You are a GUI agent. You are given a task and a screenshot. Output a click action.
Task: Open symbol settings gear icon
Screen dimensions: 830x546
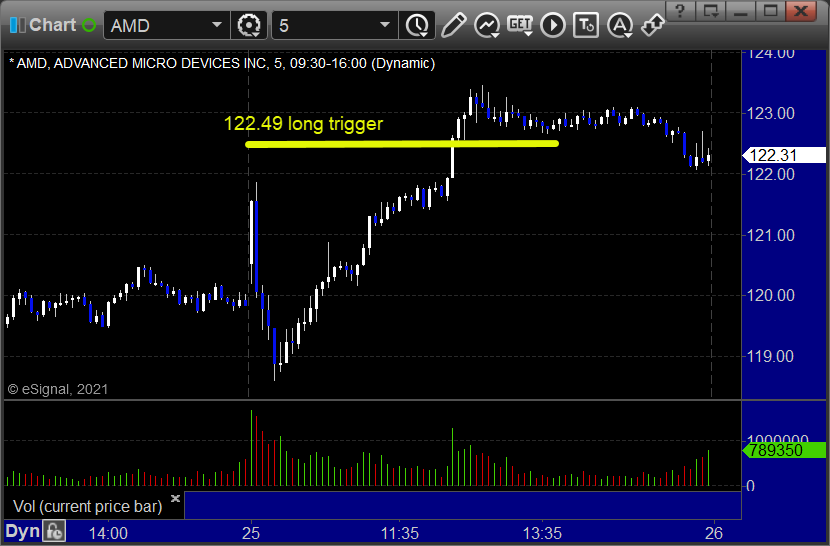(x=249, y=25)
